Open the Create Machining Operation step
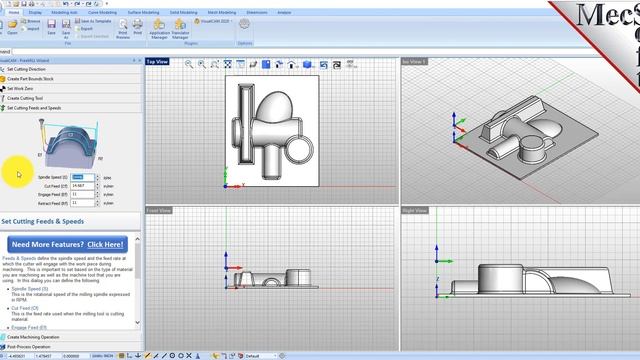640x360 pixels. (71, 337)
